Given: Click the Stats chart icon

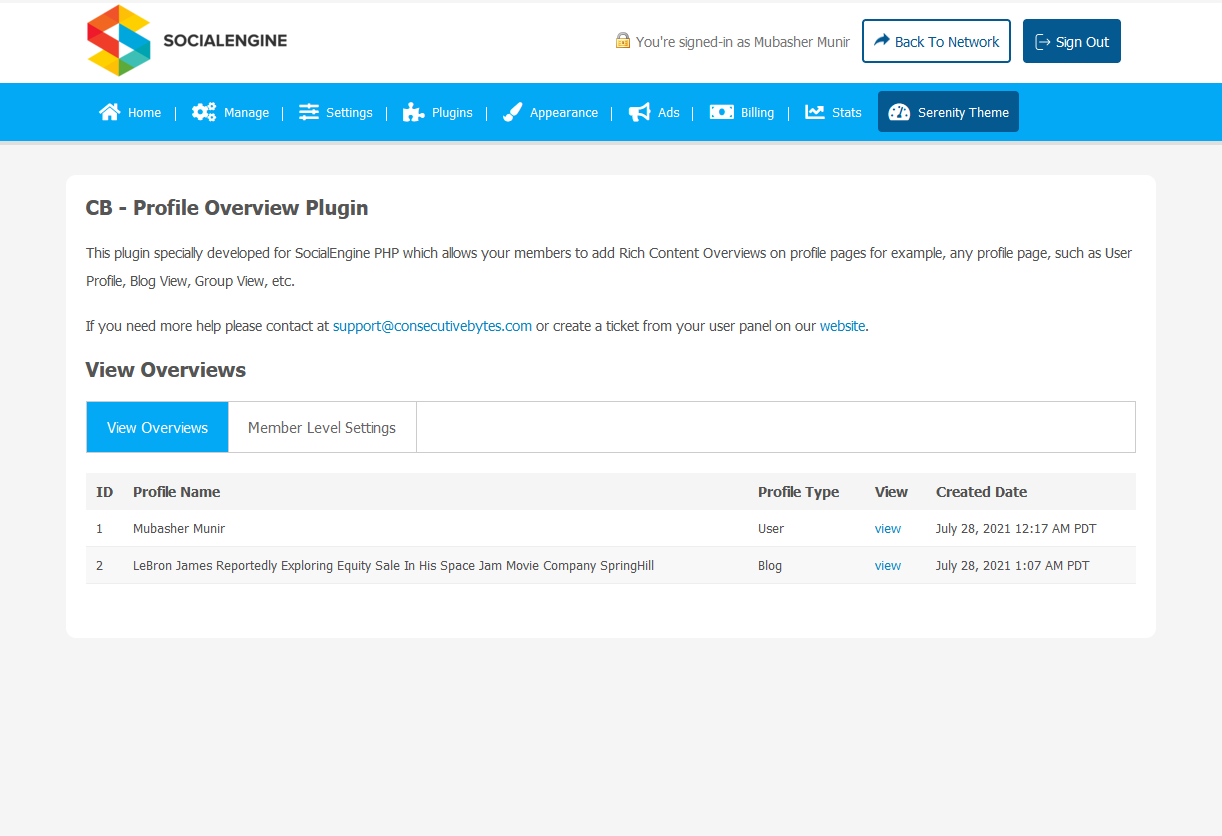Looking at the screenshot, I should click(x=815, y=112).
